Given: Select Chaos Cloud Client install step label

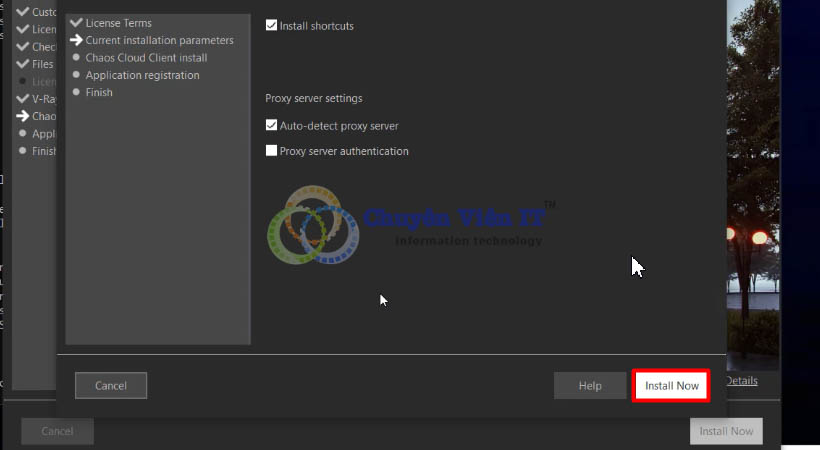Looking at the screenshot, I should pyautogui.click(x=146, y=58).
